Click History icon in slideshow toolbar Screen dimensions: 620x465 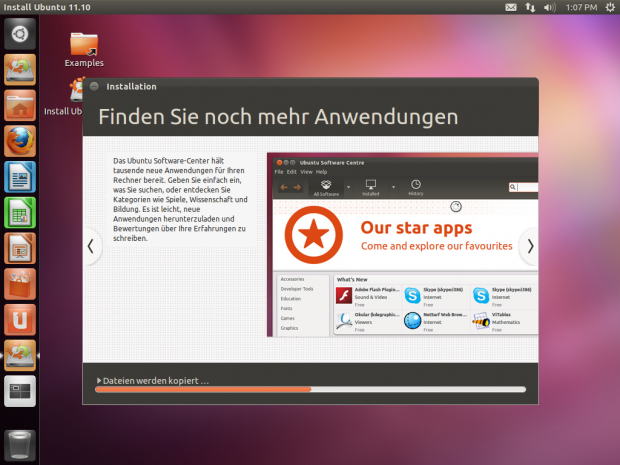(416, 188)
